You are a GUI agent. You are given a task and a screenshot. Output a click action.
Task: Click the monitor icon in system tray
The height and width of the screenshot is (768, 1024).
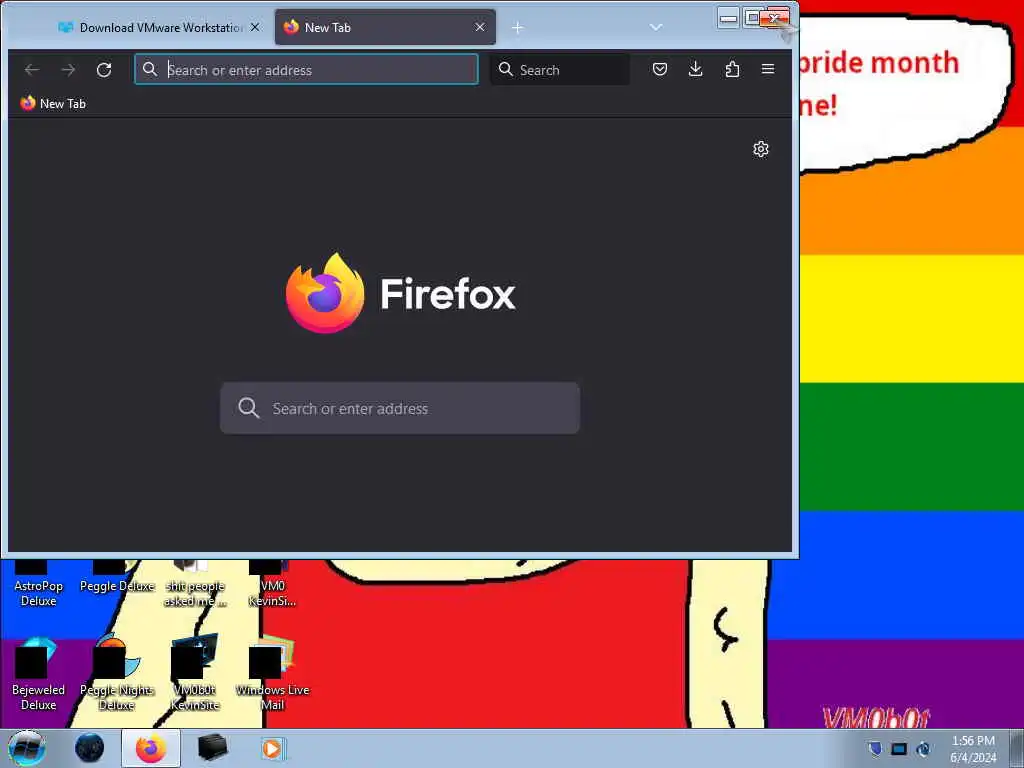coord(899,748)
